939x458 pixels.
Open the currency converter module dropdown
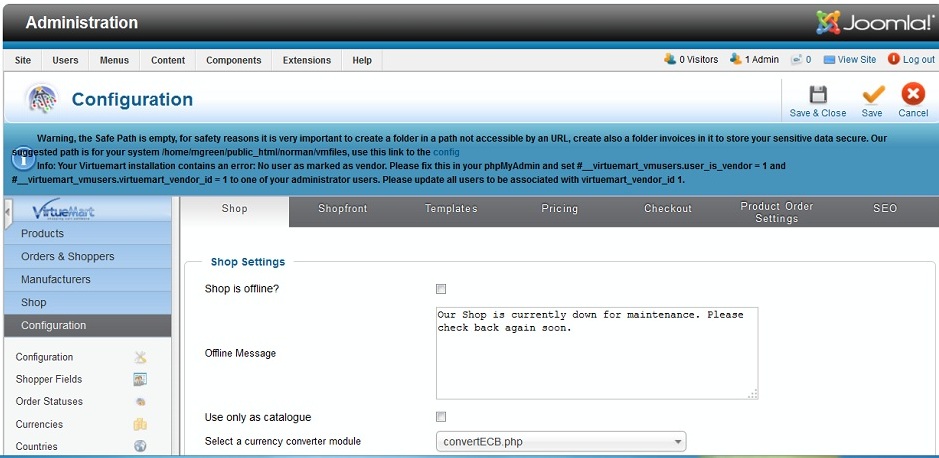pos(561,441)
